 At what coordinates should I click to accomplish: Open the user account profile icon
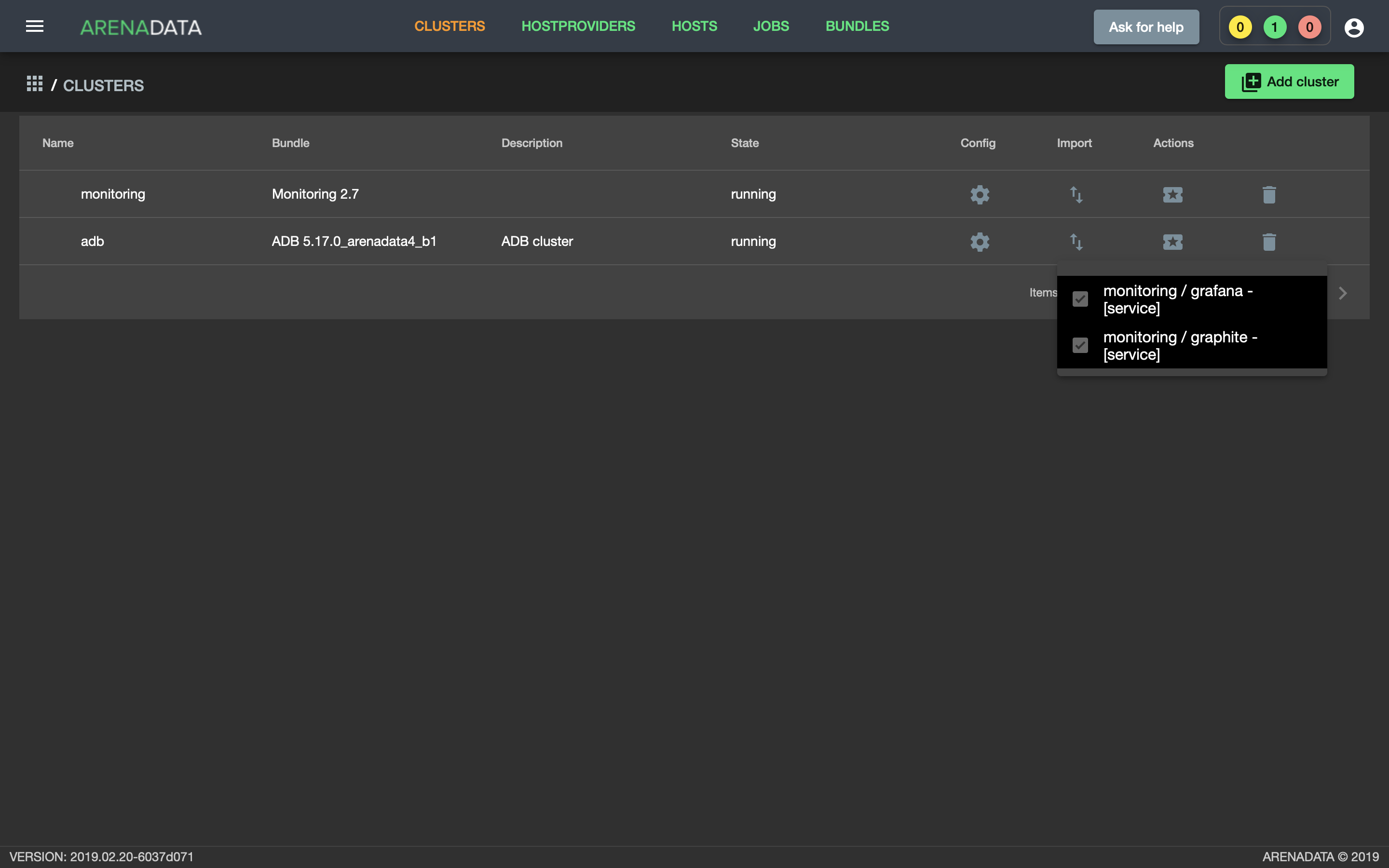1354,27
